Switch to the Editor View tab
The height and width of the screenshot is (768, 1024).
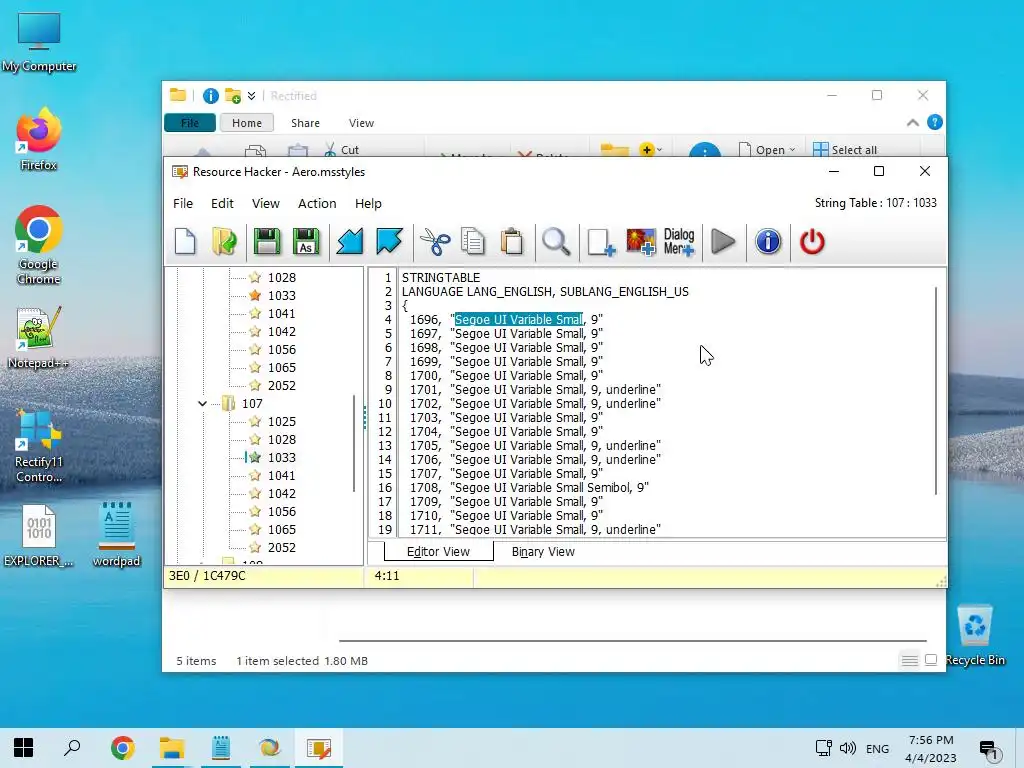point(438,552)
